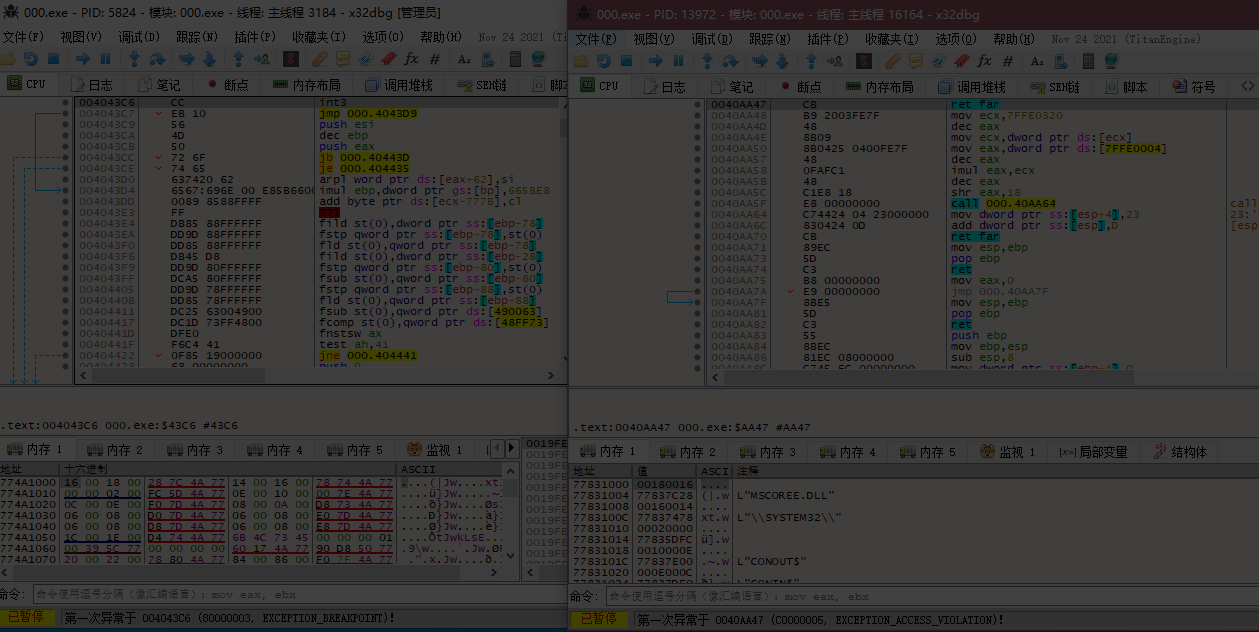The width and height of the screenshot is (1259, 632).
Task: Open appearance settings via the Az icon
Action: click(x=466, y=60)
